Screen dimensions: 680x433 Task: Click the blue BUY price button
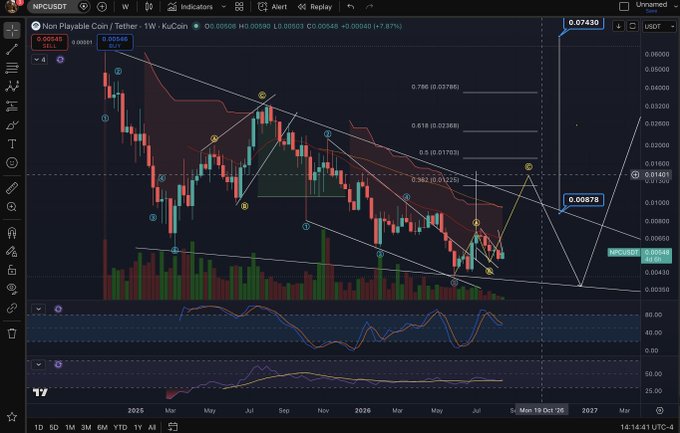click(115, 42)
